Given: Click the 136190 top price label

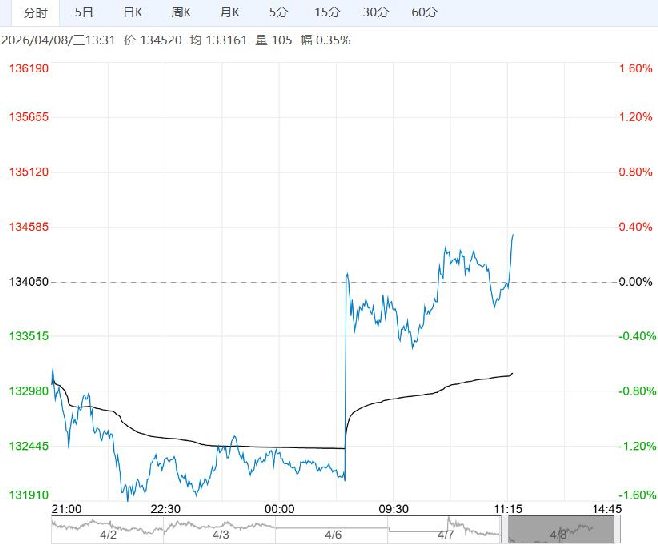Looking at the screenshot, I should pyautogui.click(x=29, y=69).
